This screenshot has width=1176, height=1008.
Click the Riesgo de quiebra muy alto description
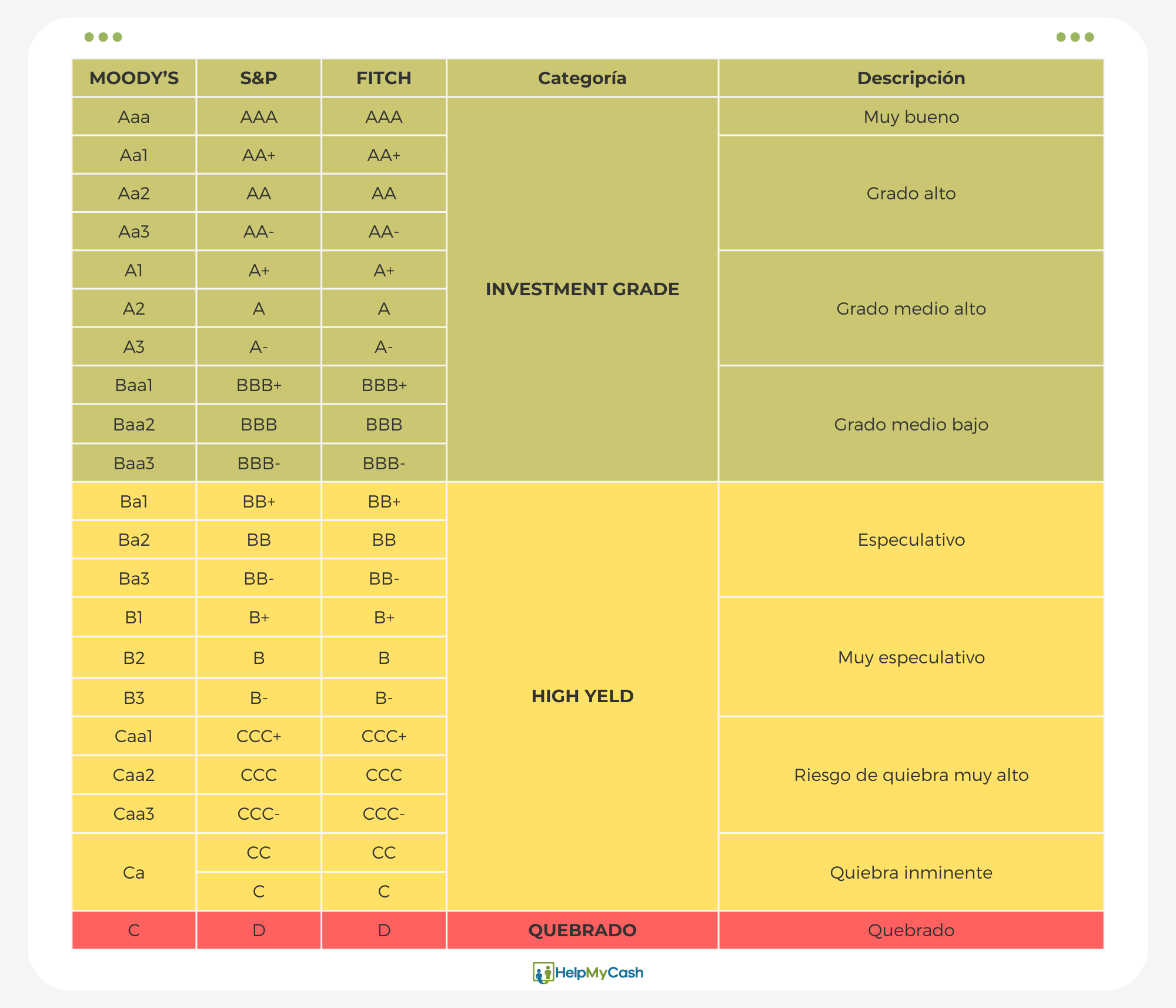click(x=911, y=775)
